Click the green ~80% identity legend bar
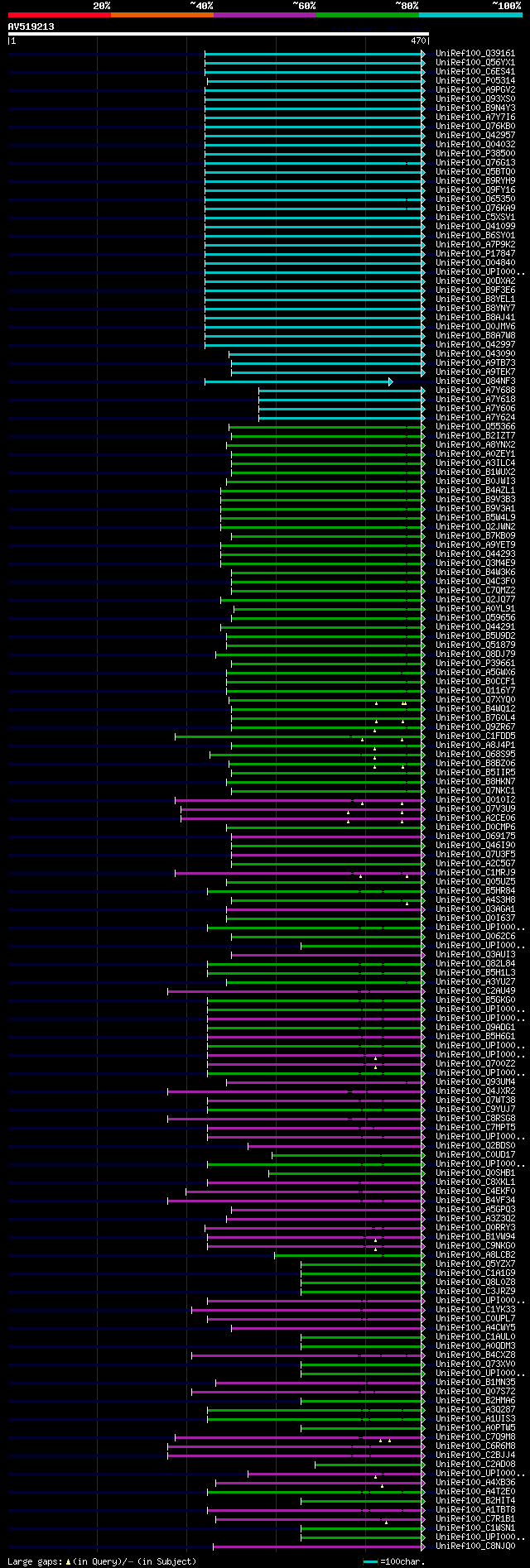This screenshot has width=530, height=1568. [368, 15]
